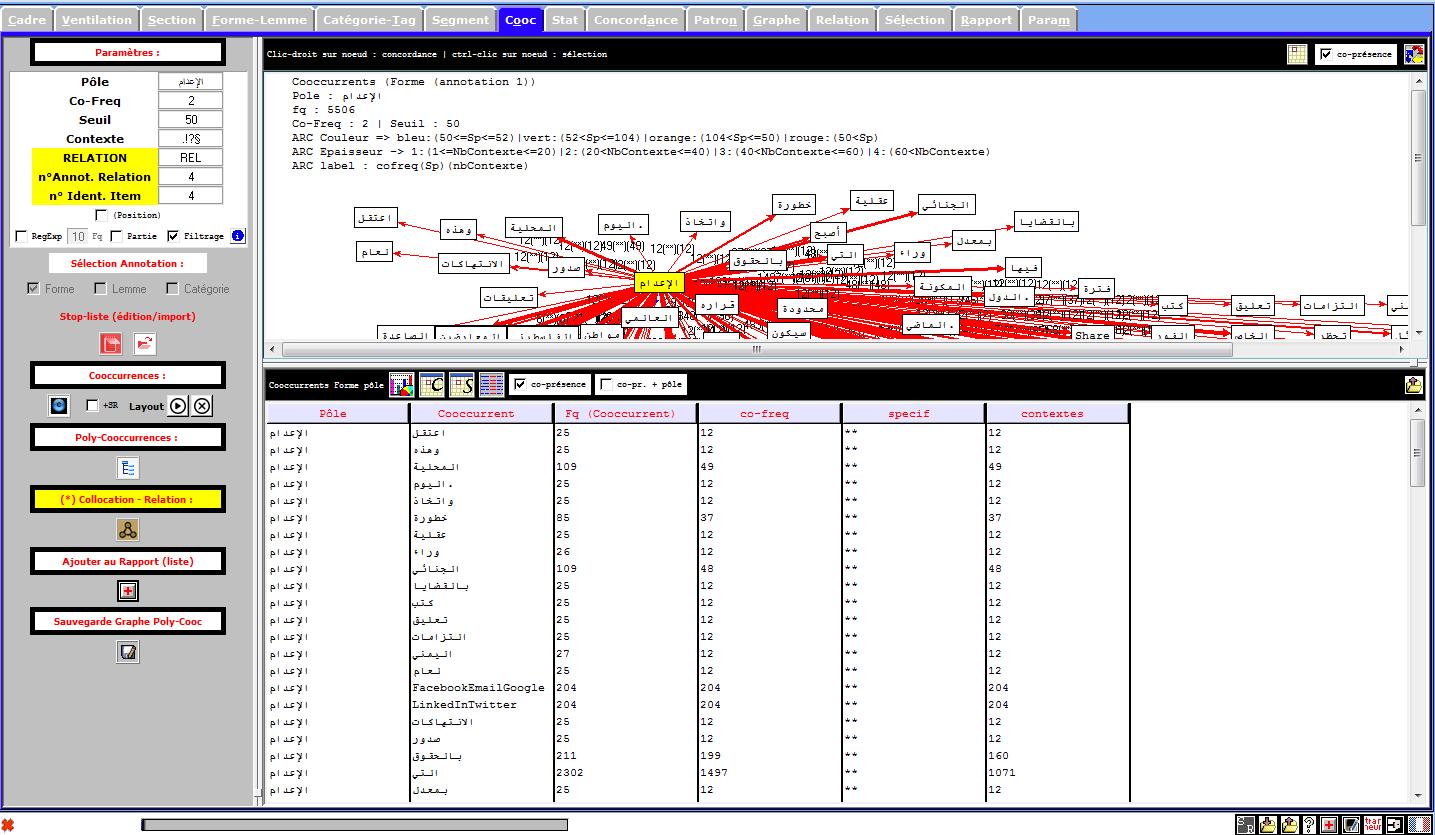
Task: Click the French flag icon in bottom bar
Action: 1419,825
